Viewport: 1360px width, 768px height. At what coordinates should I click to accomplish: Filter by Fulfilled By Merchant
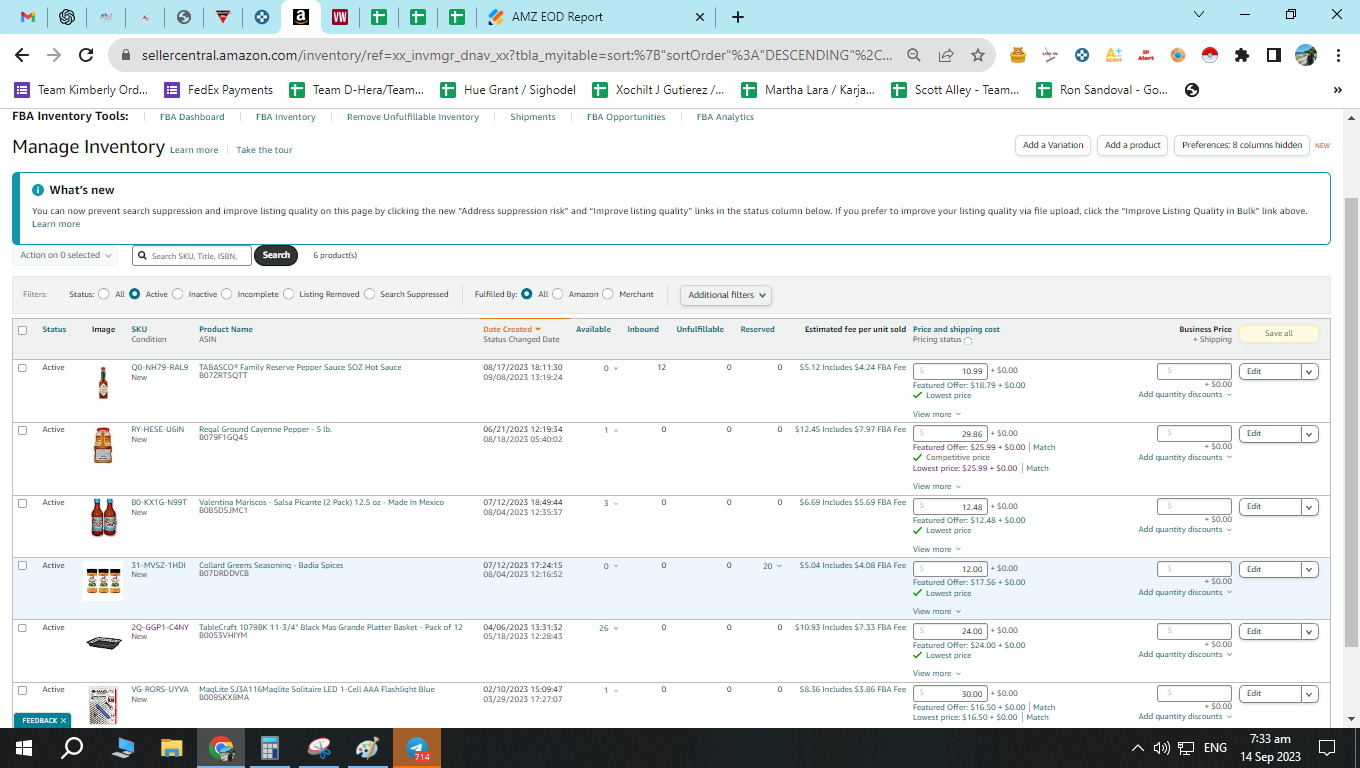(608, 295)
